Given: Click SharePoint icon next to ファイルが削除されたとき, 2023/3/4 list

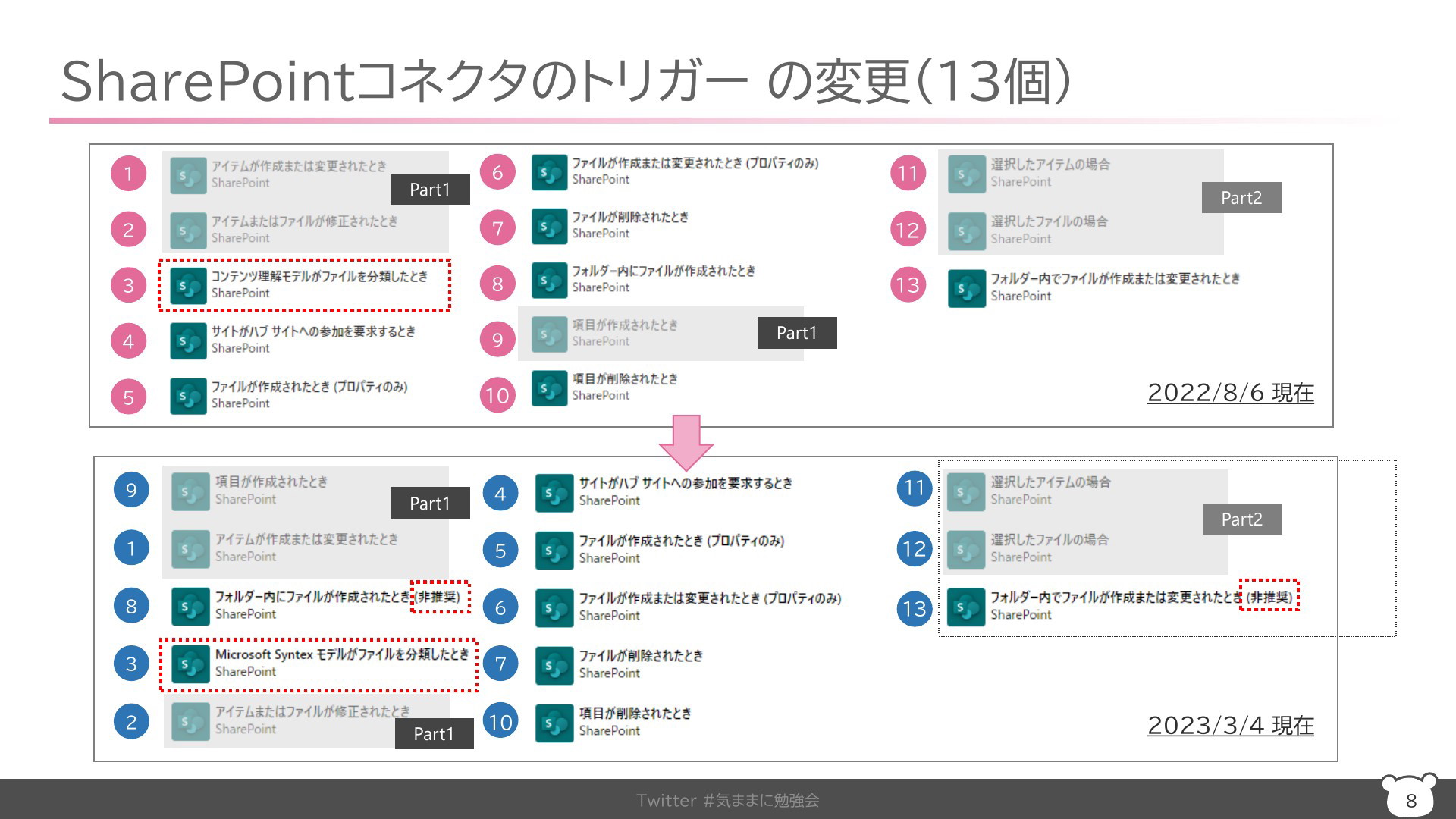Looking at the screenshot, I should [x=554, y=667].
